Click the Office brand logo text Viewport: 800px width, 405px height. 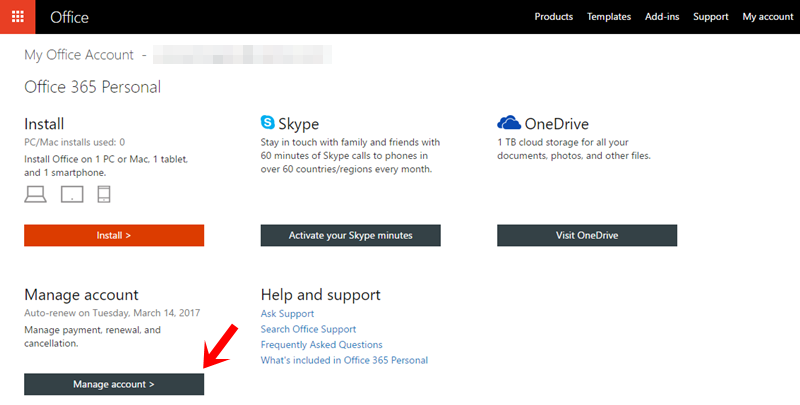[69, 17]
